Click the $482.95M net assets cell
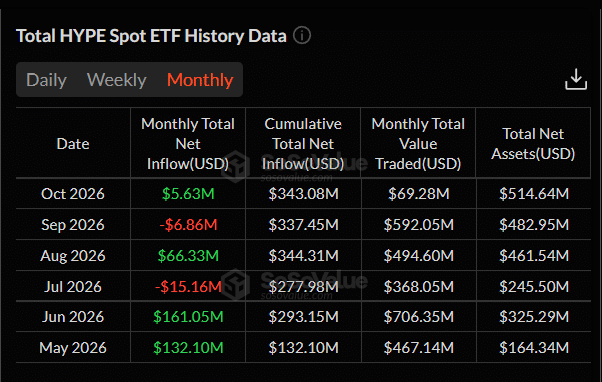Screen dimensions: 602x382 534,225
